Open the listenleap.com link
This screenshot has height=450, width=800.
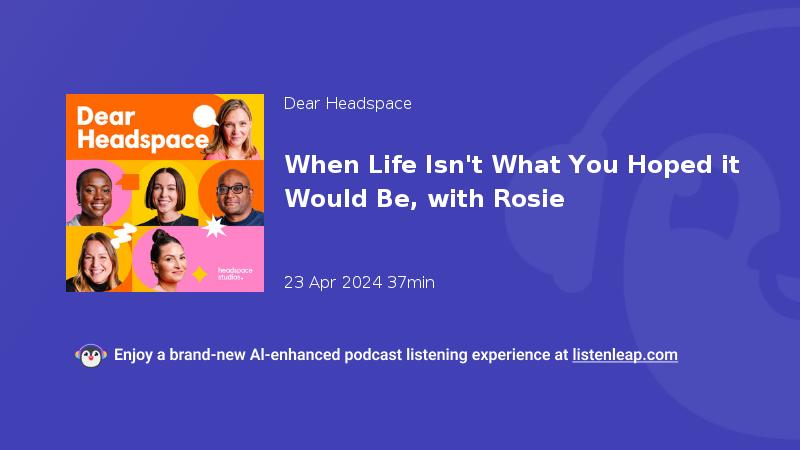click(625, 355)
